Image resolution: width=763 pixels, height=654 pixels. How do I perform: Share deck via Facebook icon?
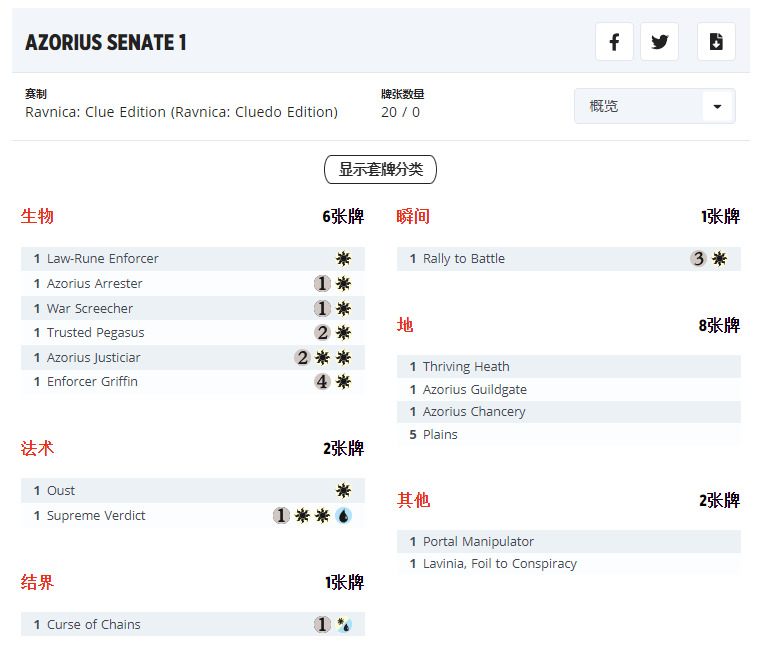[x=614, y=42]
